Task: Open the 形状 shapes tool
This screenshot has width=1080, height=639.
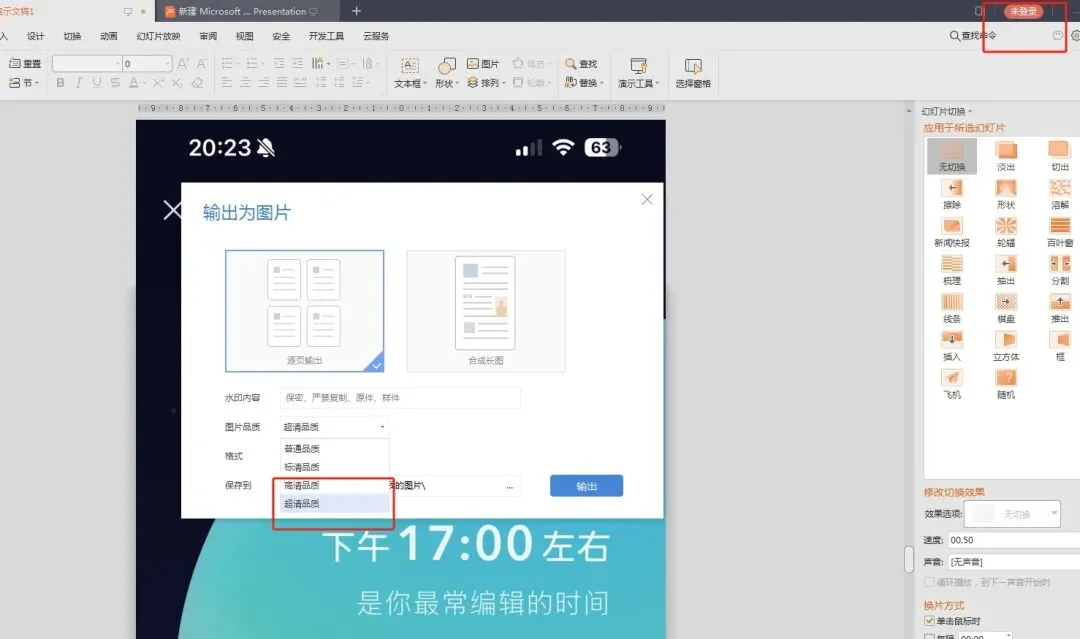Action: [x=447, y=72]
